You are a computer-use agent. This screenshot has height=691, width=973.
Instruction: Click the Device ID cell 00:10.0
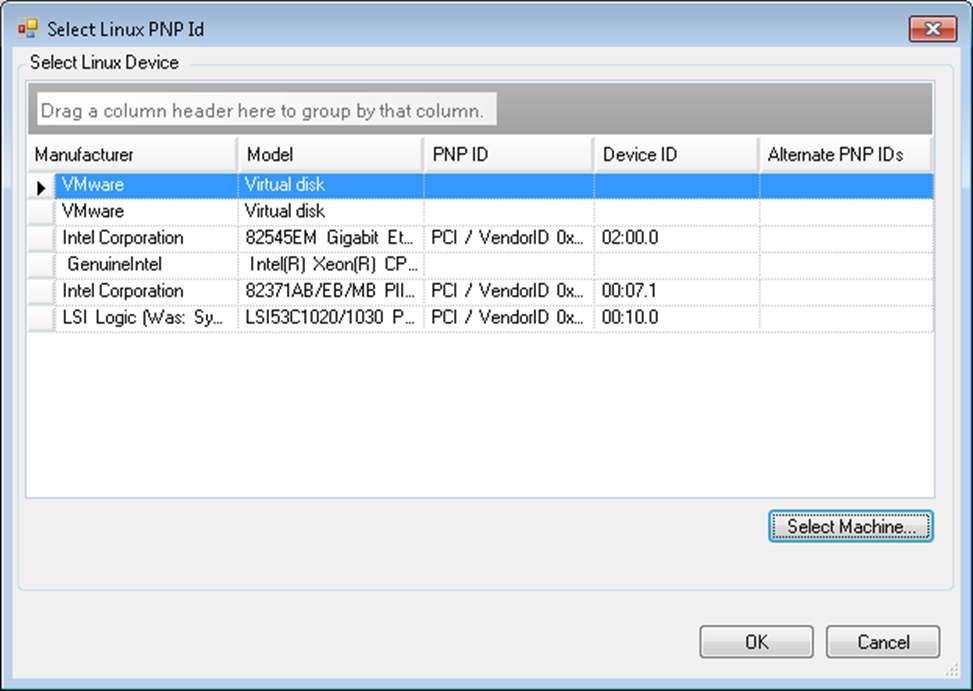(676, 318)
